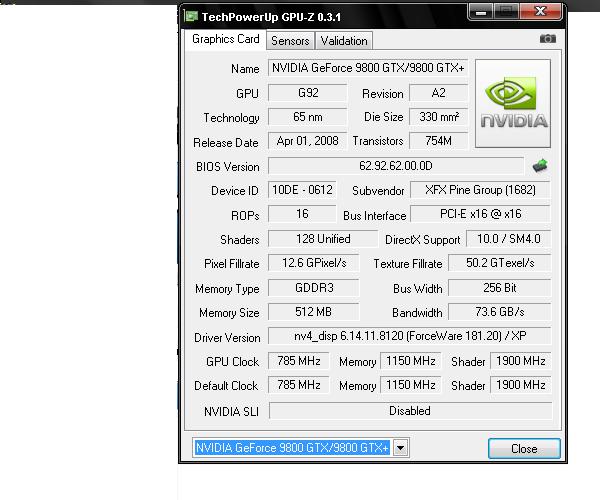The height and width of the screenshot is (500, 600).
Task: Click the Subvendor label
Action: pyautogui.click(x=378, y=191)
